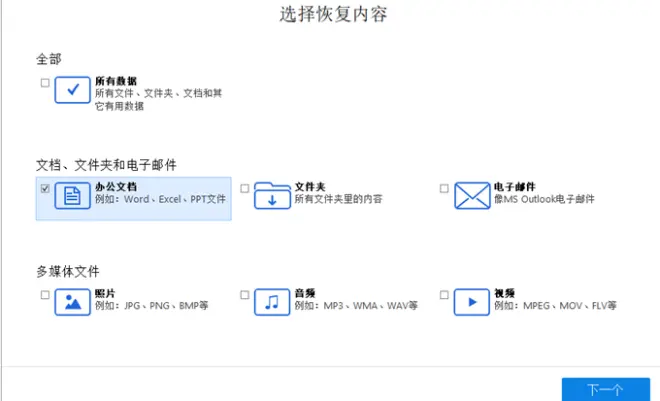Image resolution: width=660 pixels, height=401 pixels.
Task: Click the 所有数据 checkmark icon
Action: [72, 90]
